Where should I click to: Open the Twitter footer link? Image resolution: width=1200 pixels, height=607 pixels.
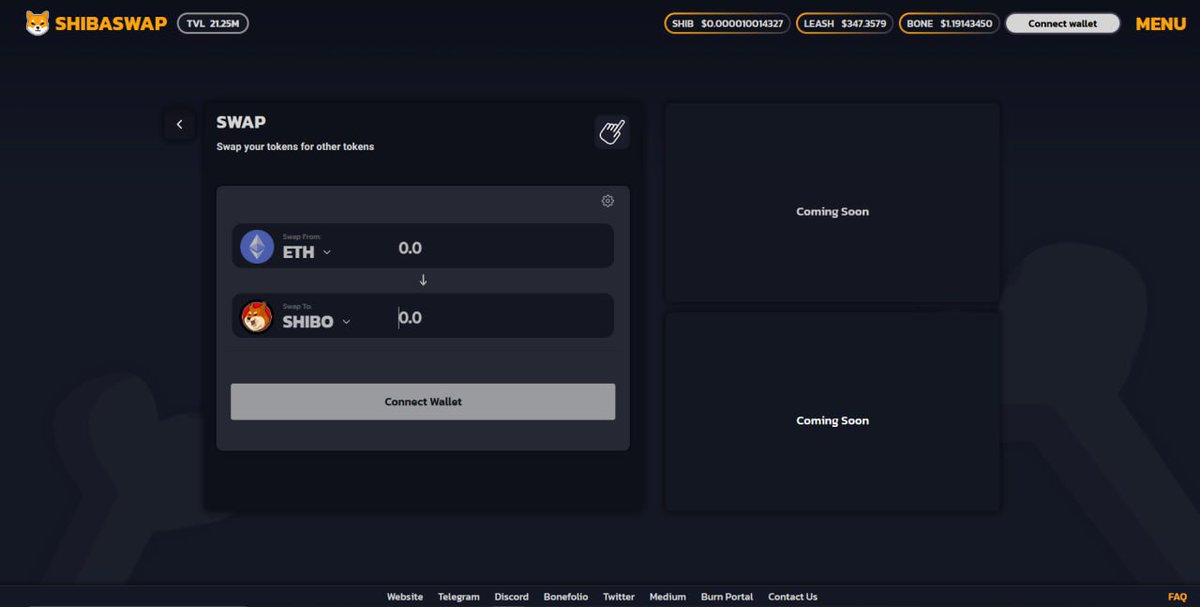click(619, 597)
